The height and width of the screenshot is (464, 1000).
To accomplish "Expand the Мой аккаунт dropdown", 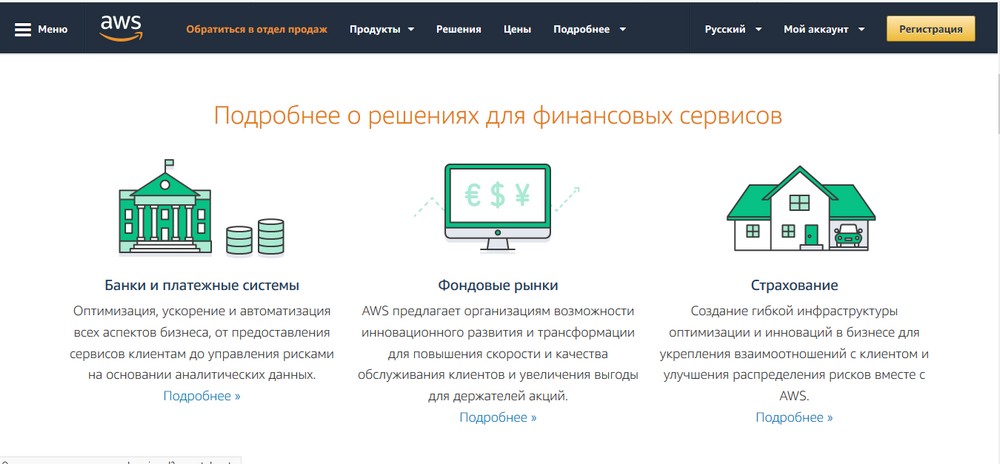I will pyautogui.click(x=825, y=29).
